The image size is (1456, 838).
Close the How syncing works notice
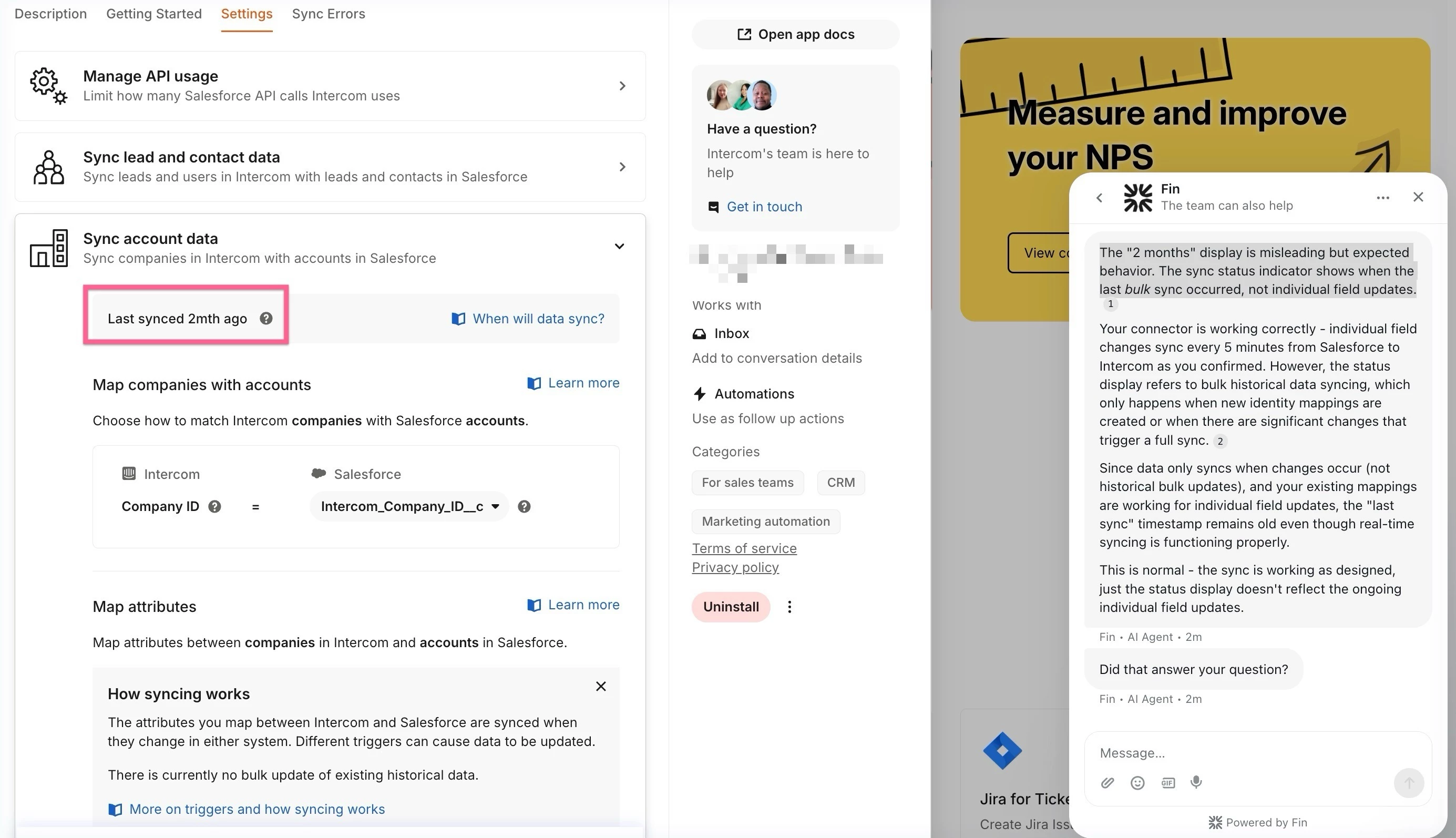click(601, 686)
